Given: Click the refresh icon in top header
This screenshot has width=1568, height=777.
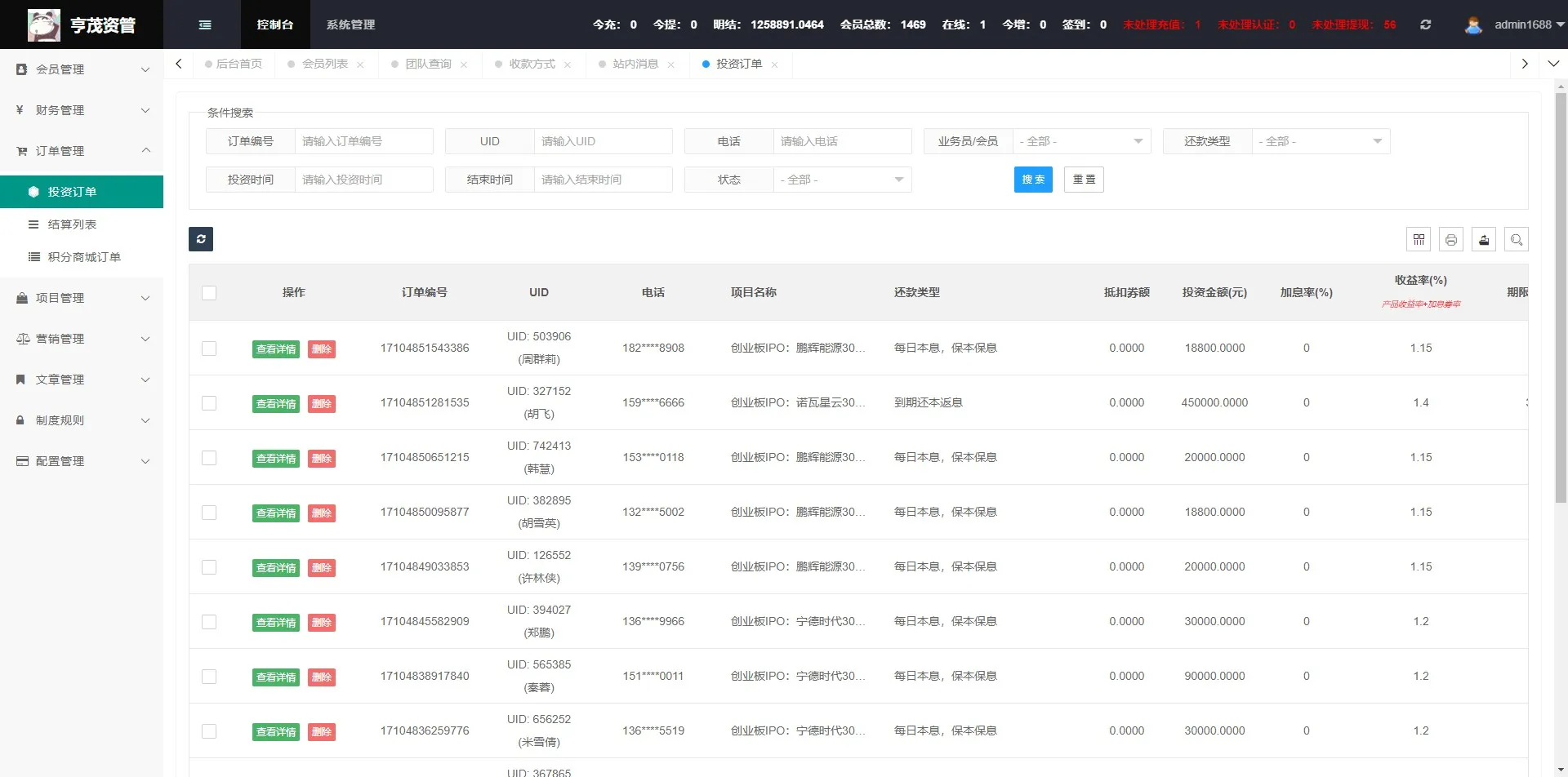Looking at the screenshot, I should coord(1425,24).
